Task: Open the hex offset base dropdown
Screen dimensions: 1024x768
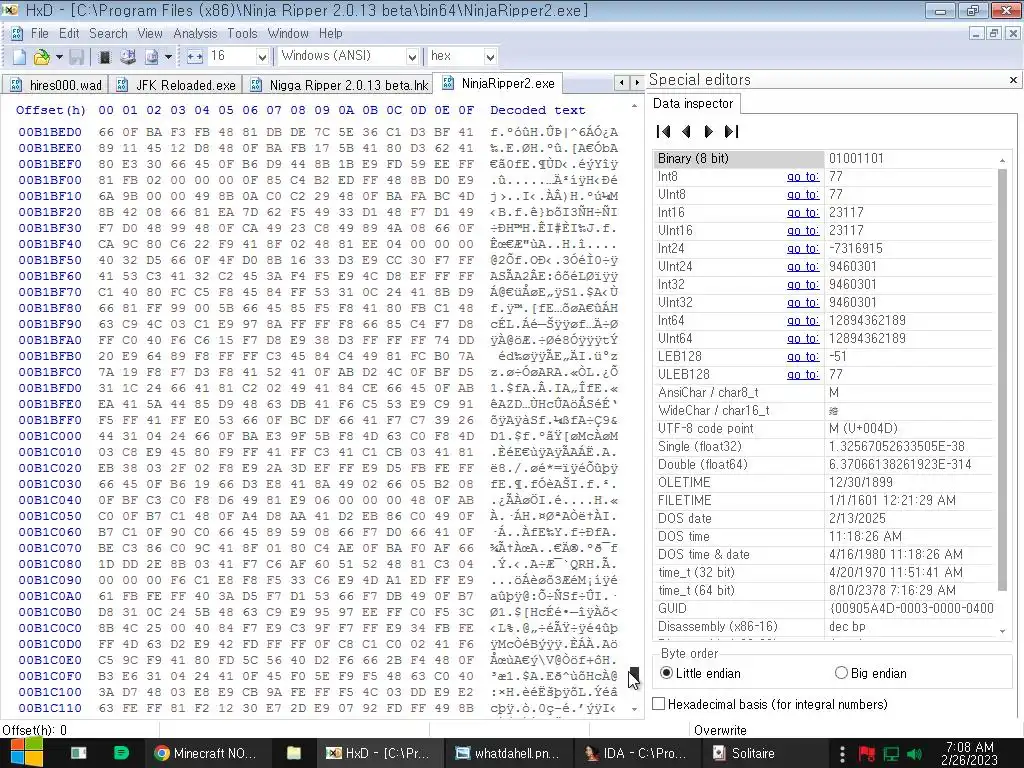Action: point(490,57)
